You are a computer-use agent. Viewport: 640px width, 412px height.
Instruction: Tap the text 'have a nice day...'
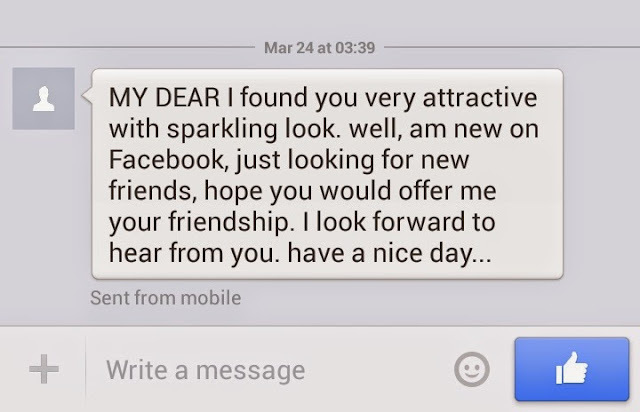(x=390, y=255)
